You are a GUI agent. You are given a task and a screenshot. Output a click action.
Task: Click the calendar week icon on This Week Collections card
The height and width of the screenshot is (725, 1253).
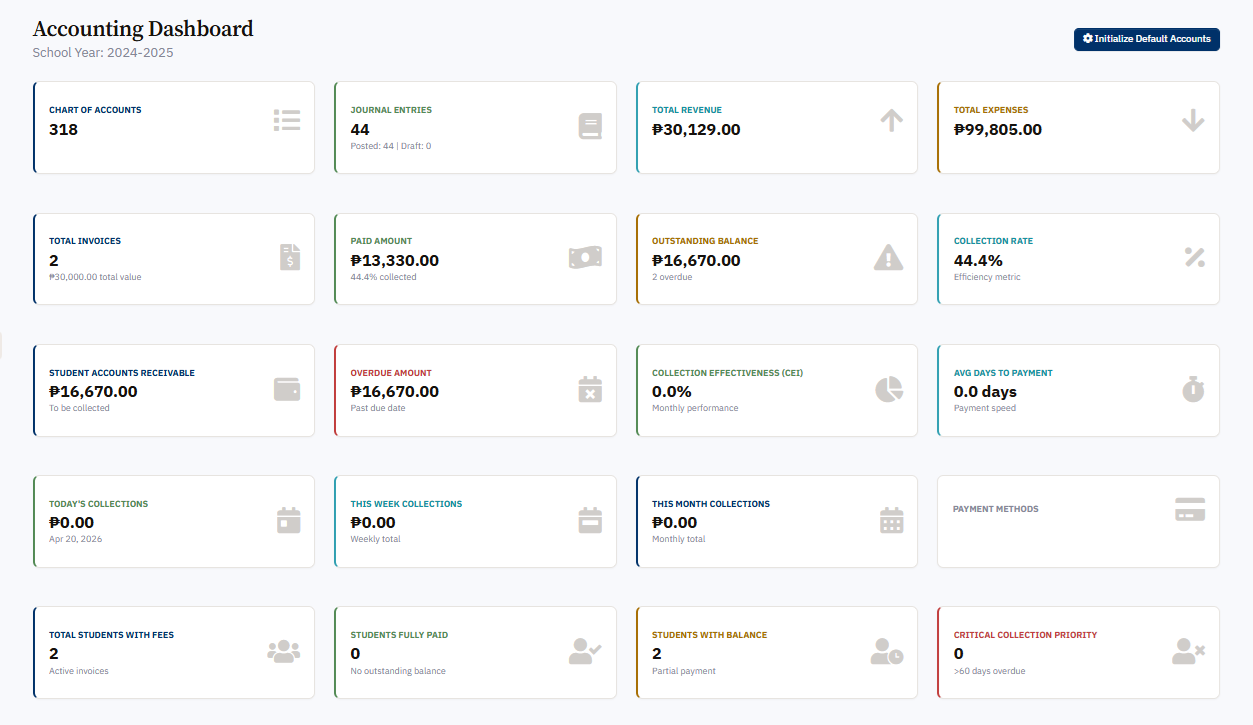[x=590, y=520]
